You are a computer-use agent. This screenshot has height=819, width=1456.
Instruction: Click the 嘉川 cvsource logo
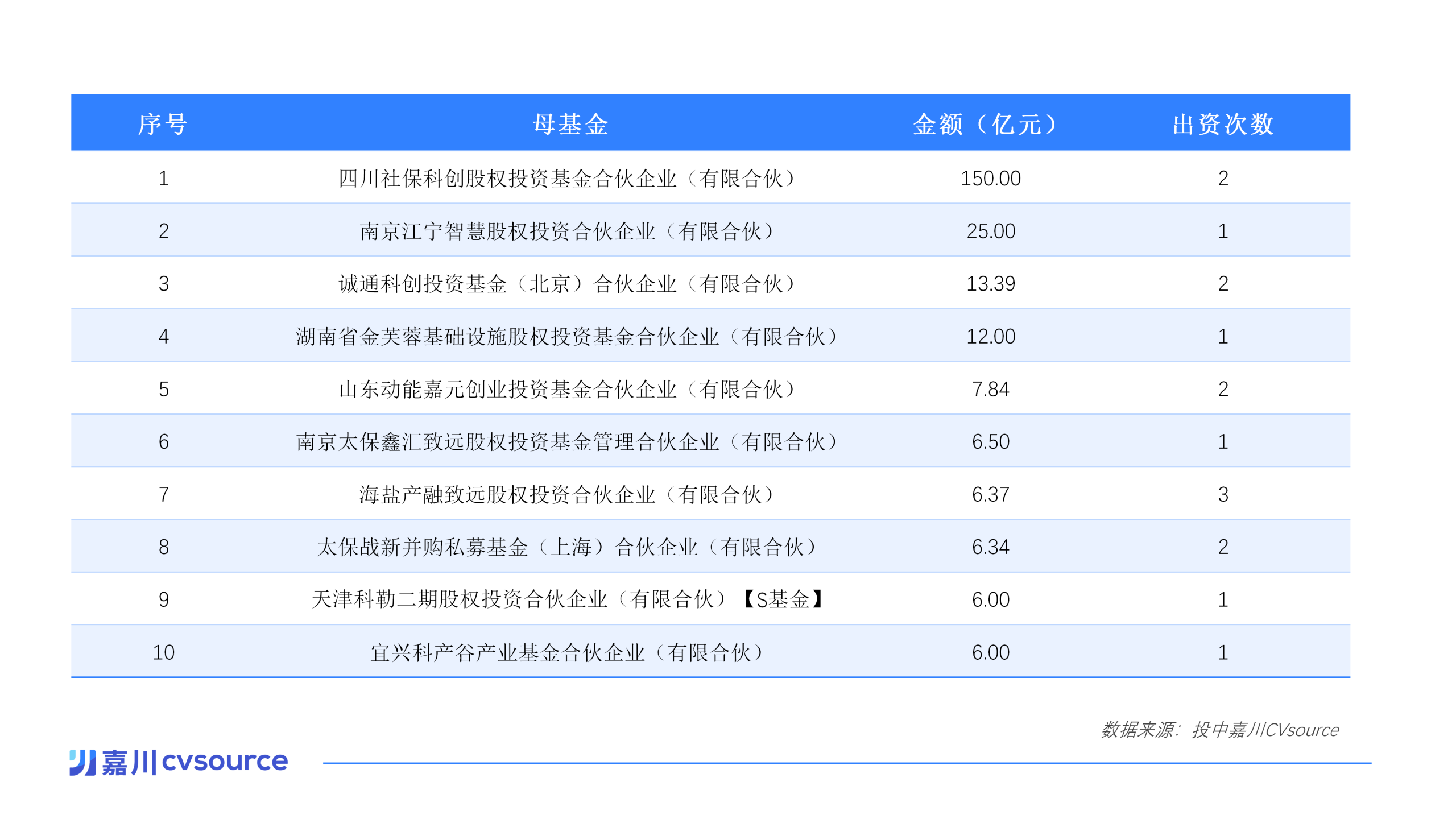coord(179,762)
